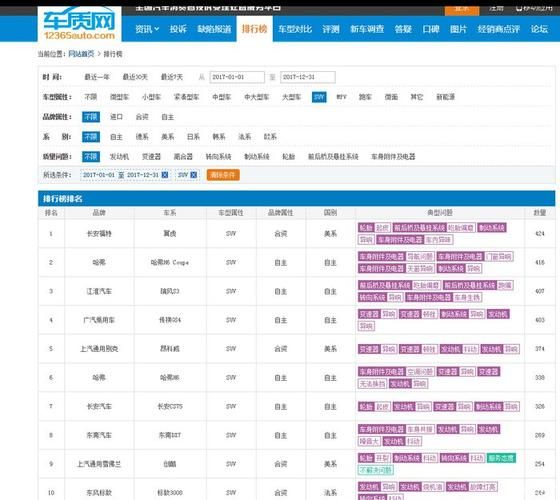Click the 网站首页 breadcrumb link

pyautogui.click(x=81, y=54)
